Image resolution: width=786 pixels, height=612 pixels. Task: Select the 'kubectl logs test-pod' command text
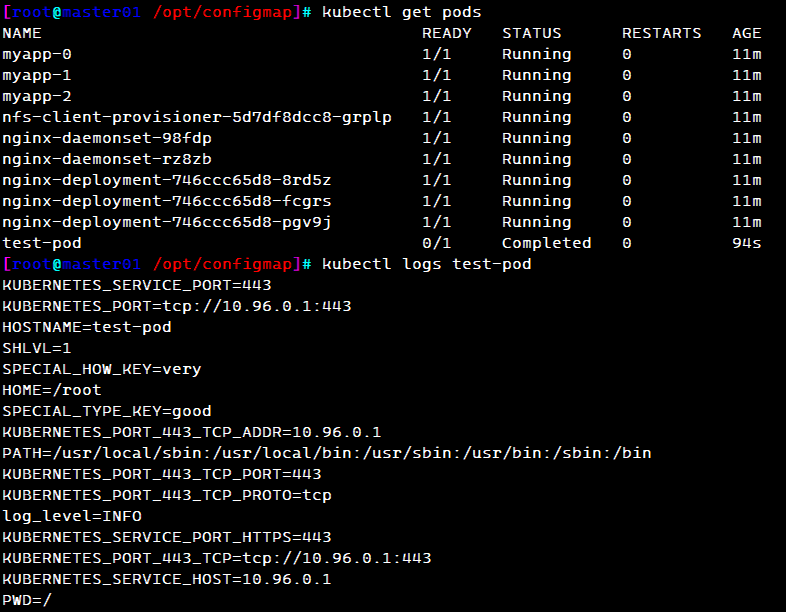(x=427, y=264)
